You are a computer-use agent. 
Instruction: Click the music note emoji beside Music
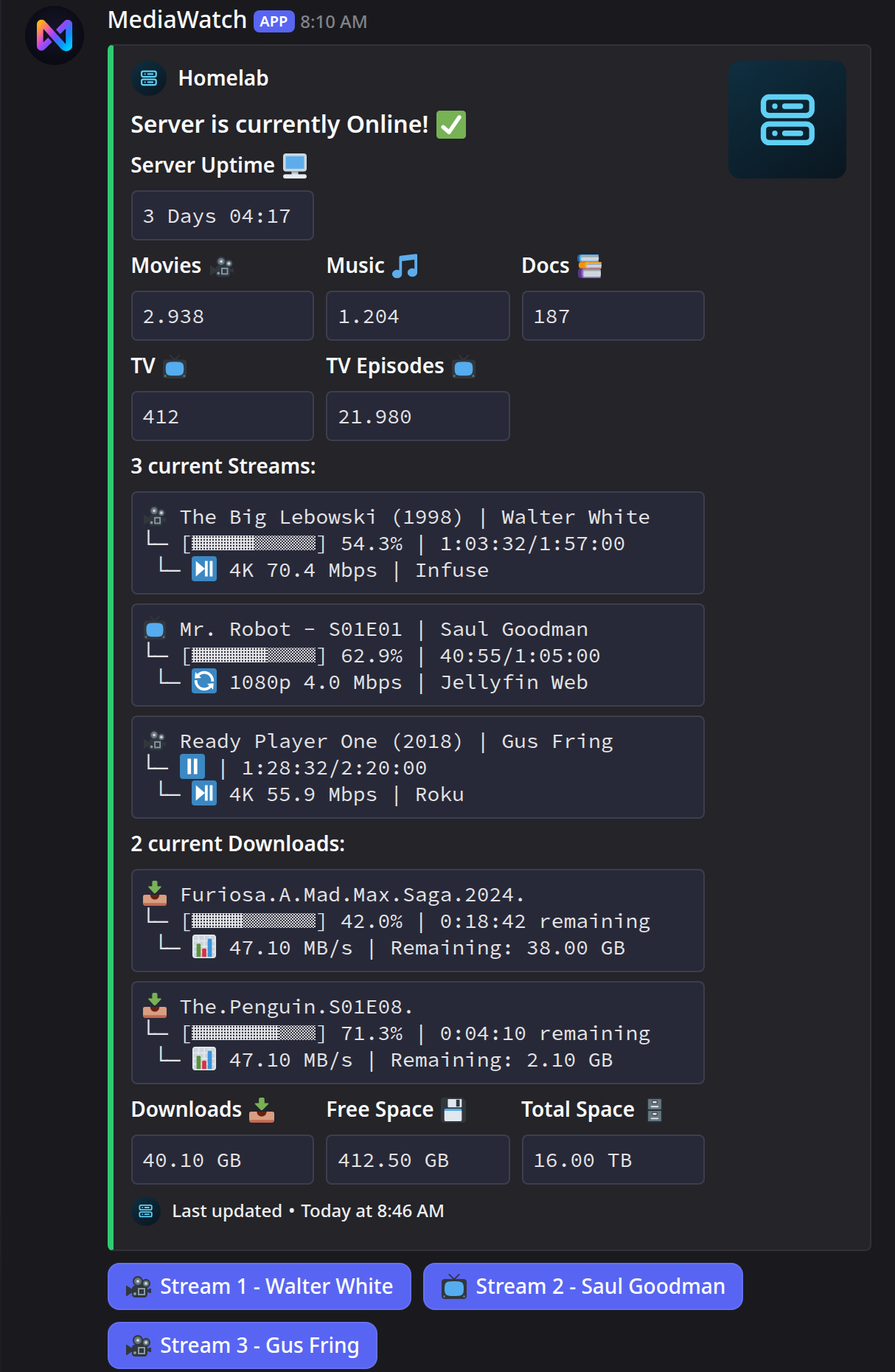(405, 266)
